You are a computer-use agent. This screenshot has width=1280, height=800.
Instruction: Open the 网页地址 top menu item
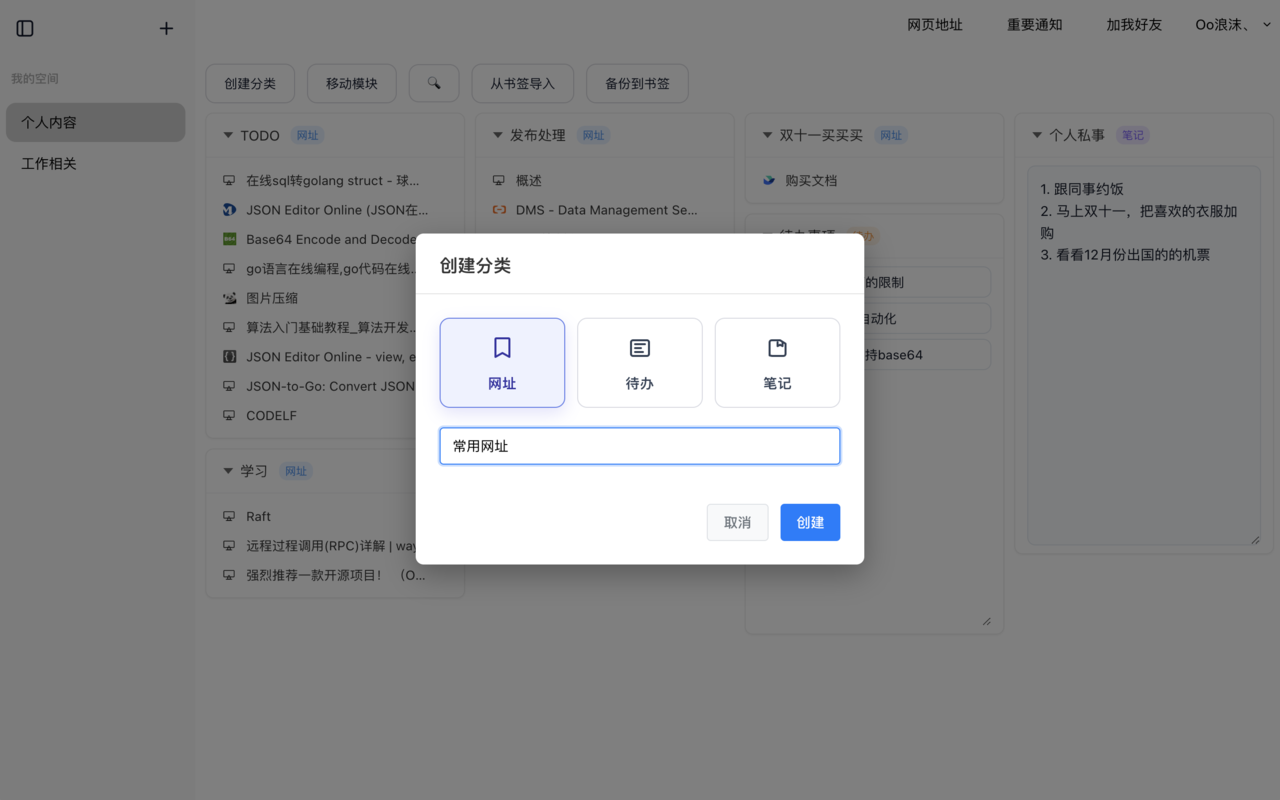935,25
